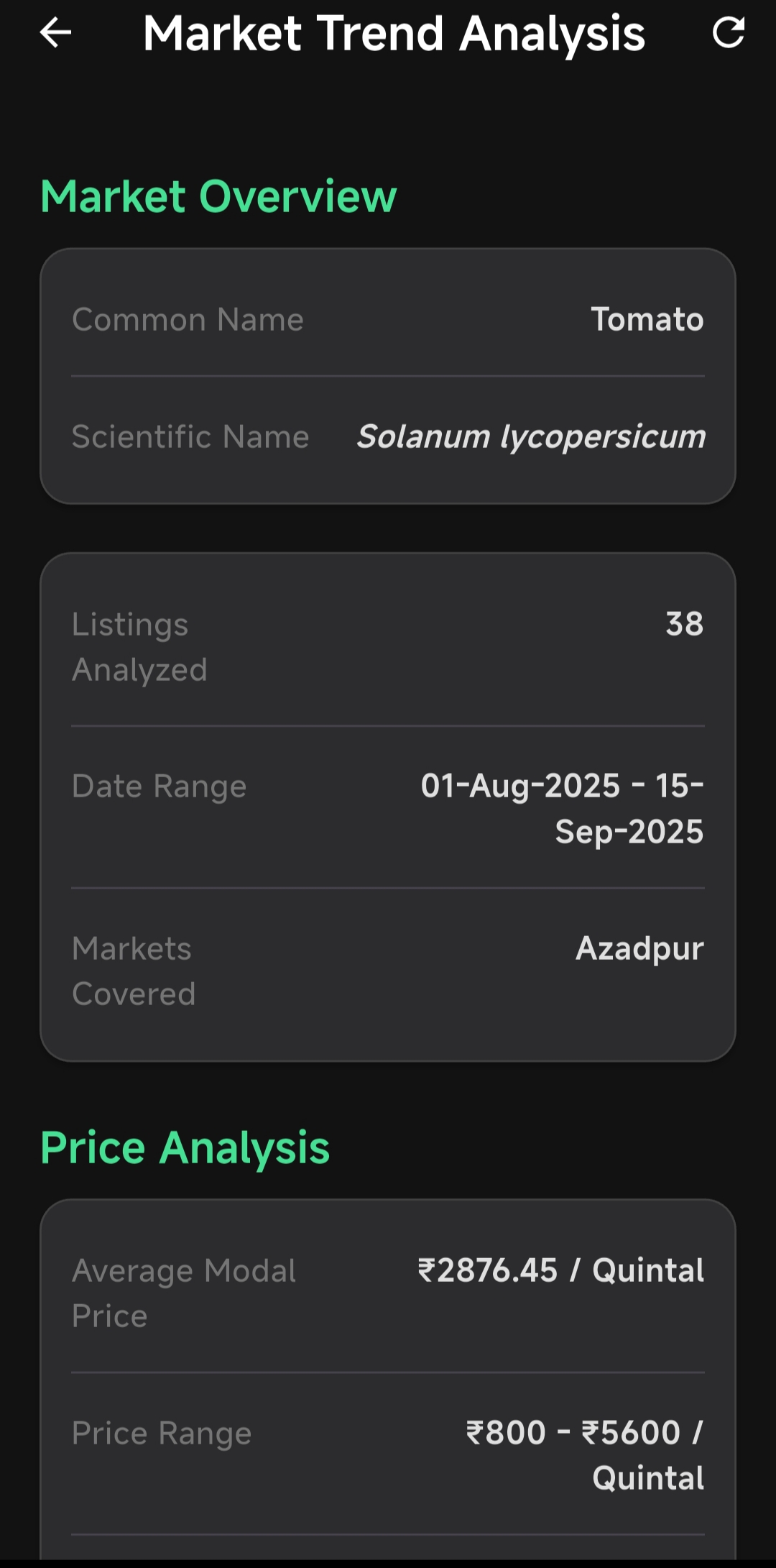The image size is (776, 1568).
Task: Tap the Market Overview heading
Action: (218, 197)
